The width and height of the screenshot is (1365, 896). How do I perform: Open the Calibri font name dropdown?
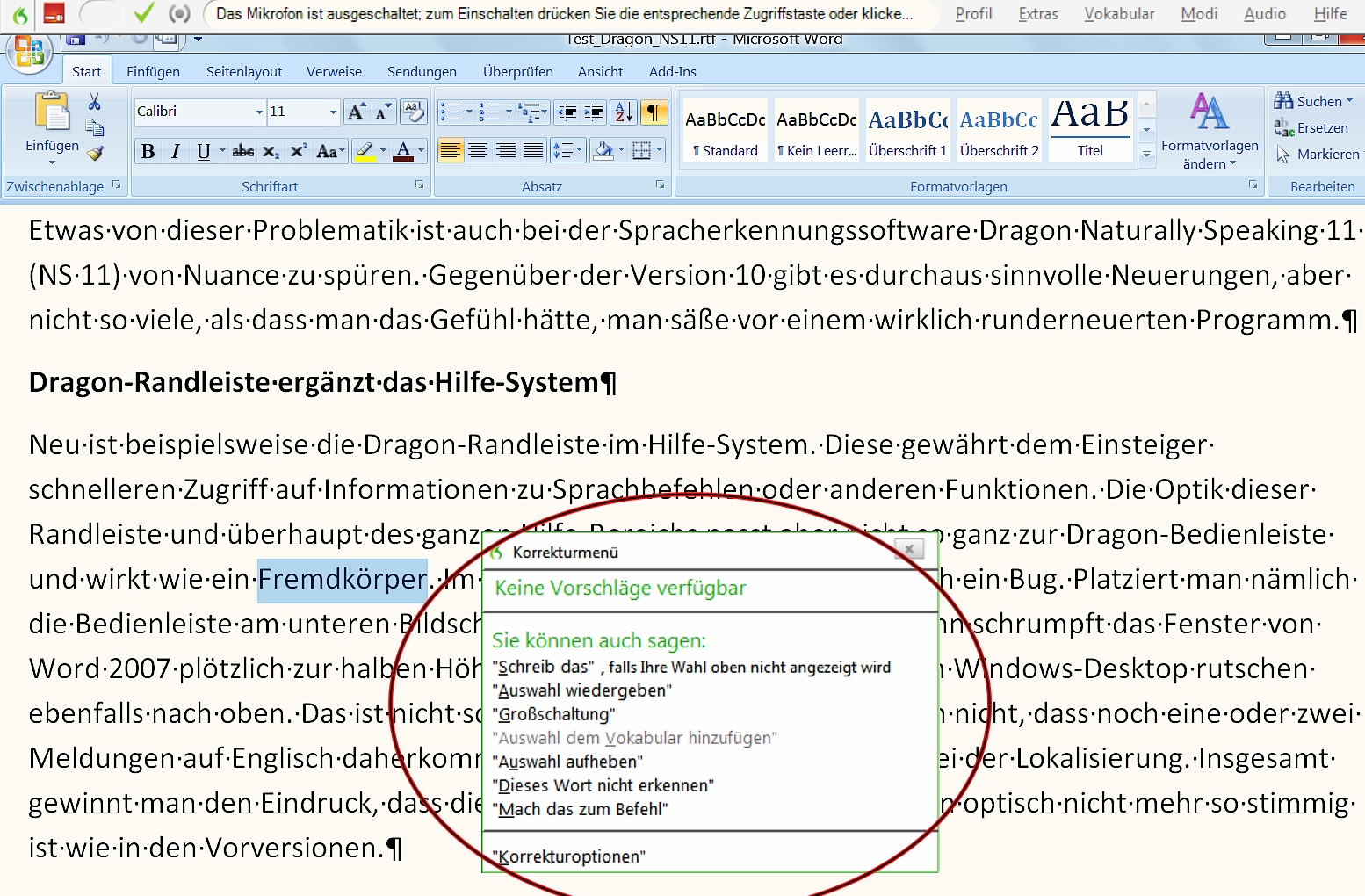click(259, 112)
